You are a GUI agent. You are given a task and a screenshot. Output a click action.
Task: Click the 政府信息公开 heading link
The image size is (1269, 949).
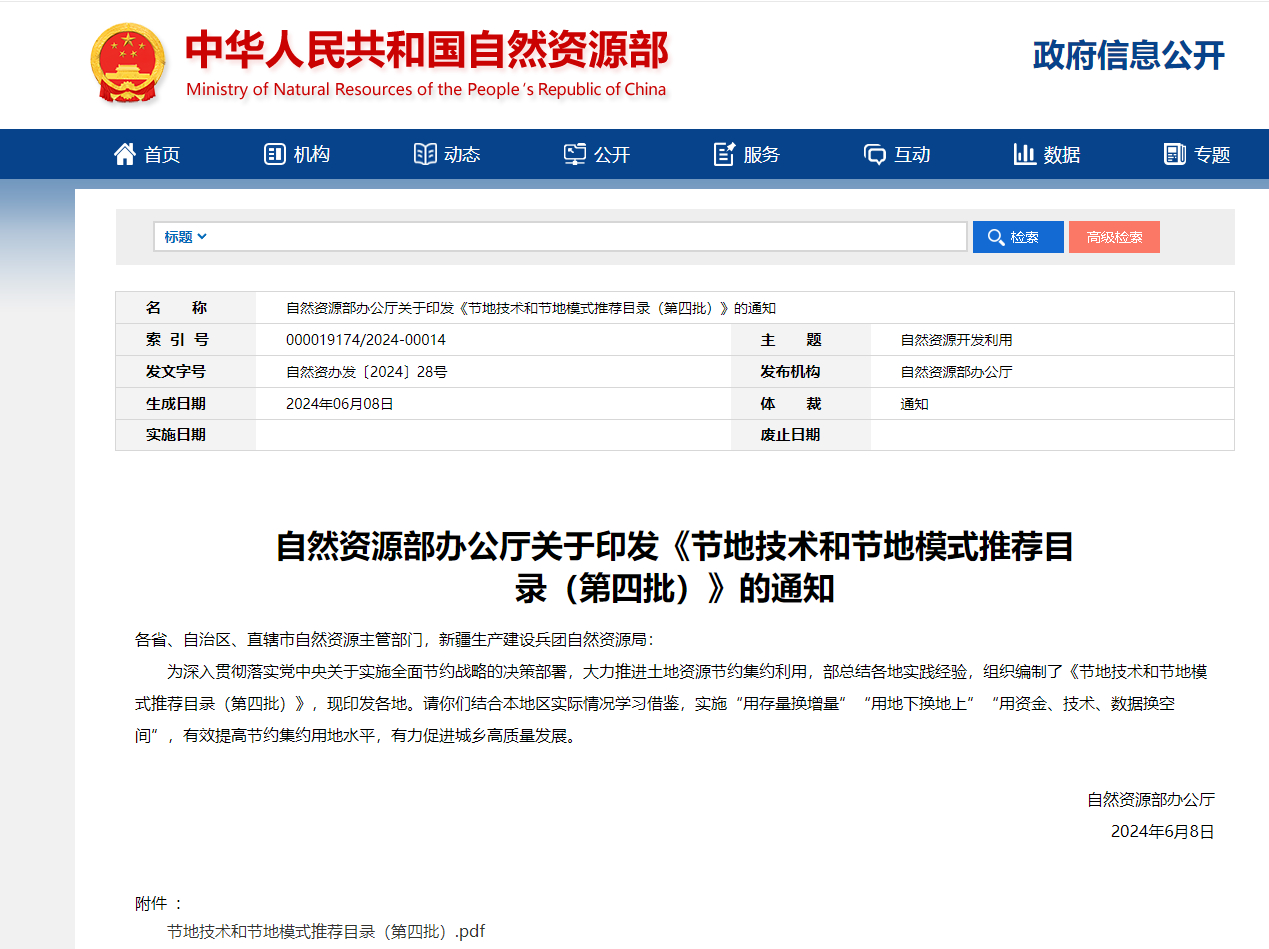(1127, 56)
